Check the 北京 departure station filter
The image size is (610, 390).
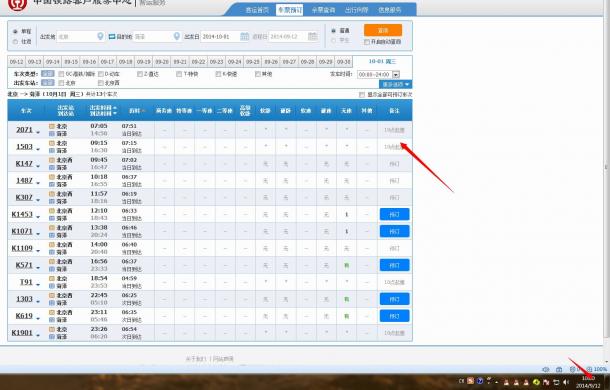click(61, 83)
